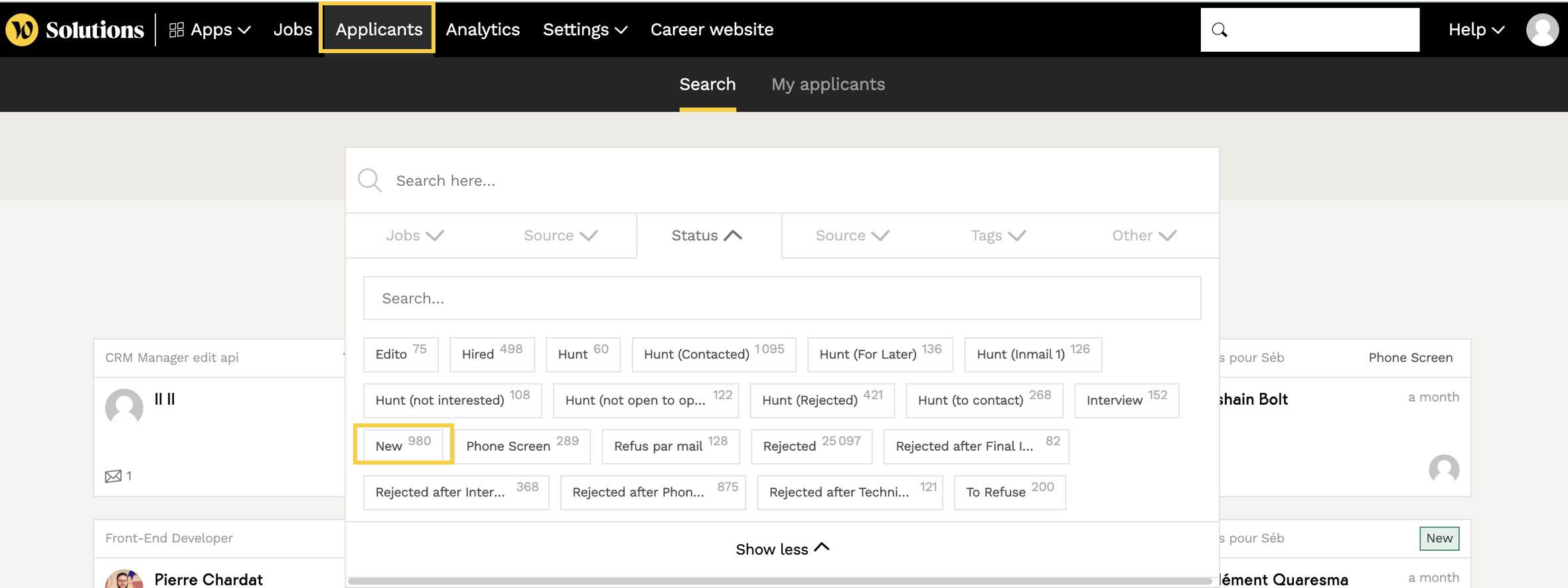Switch to My applicants tab
1568x588 pixels.
827,84
